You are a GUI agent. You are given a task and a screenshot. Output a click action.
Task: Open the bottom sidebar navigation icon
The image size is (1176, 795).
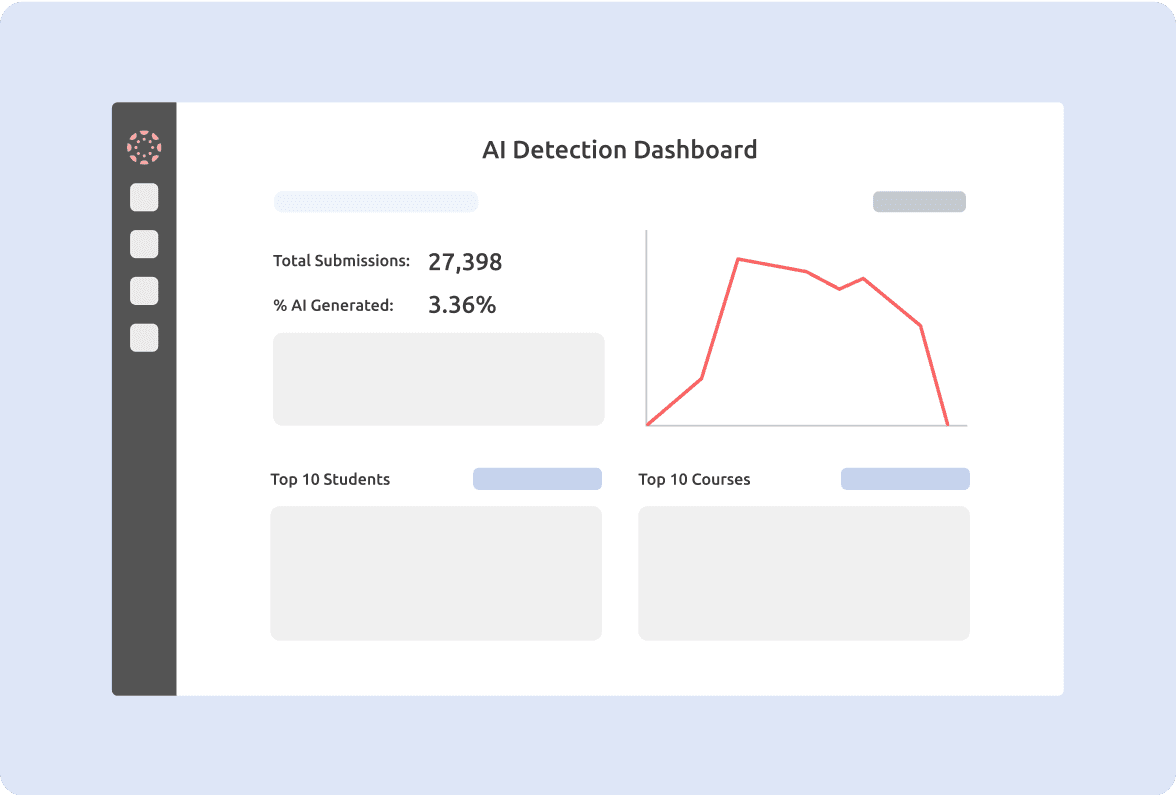coord(144,338)
